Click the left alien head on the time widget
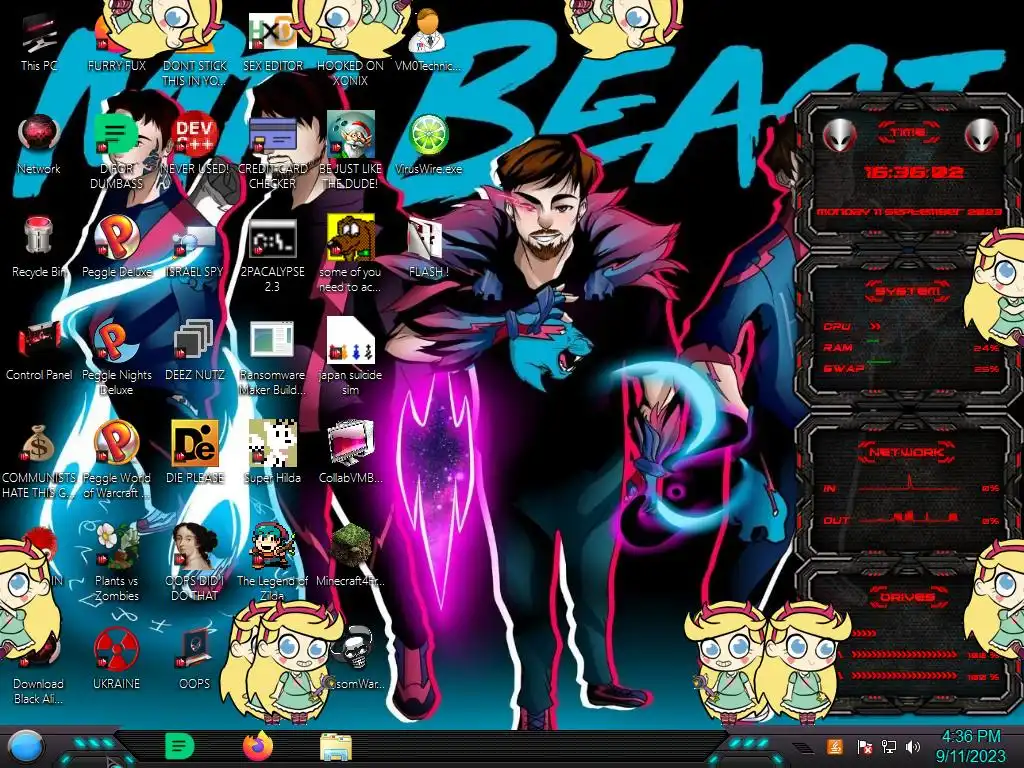Viewport: 1024px width, 768px height. tap(839, 135)
